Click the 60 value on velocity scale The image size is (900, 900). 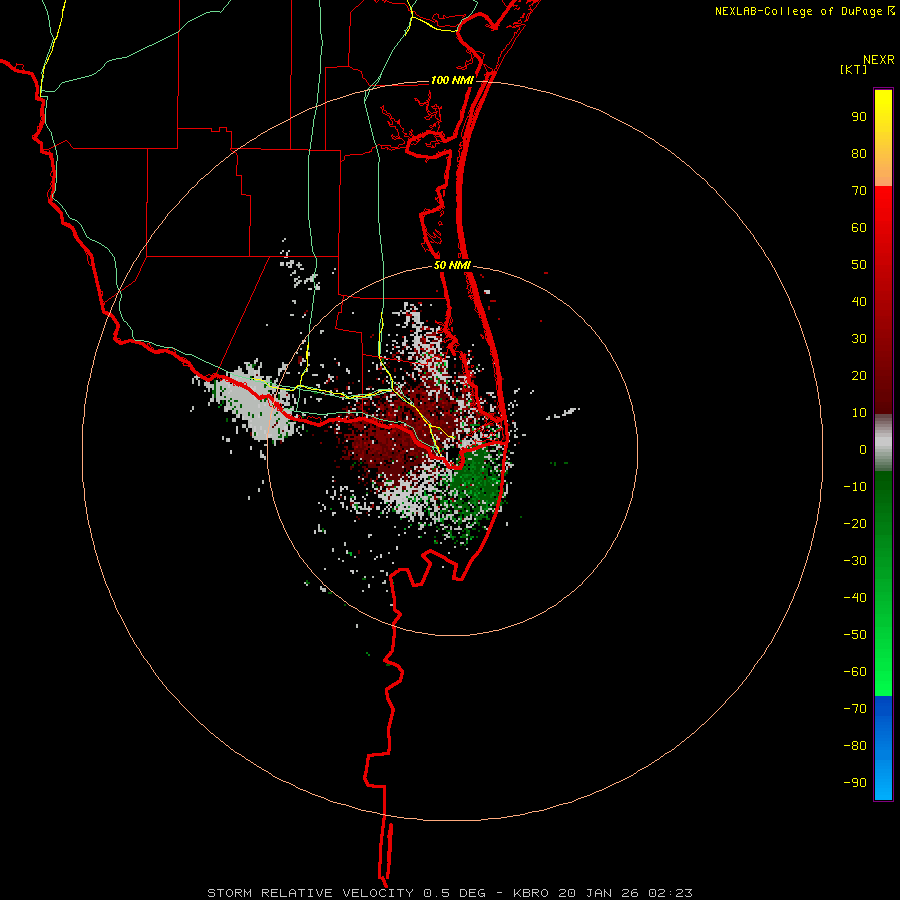pyautogui.click(x=859, y=227)
